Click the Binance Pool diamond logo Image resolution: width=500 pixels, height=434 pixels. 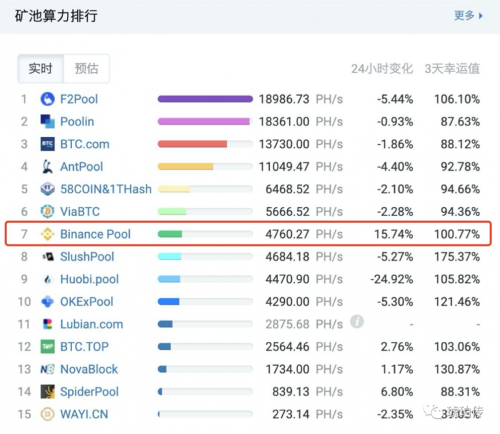pos(47,234)
